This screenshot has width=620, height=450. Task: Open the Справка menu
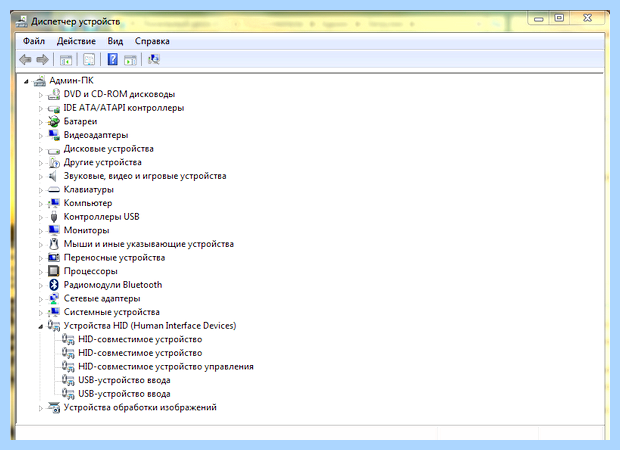[x=152, y=41]
